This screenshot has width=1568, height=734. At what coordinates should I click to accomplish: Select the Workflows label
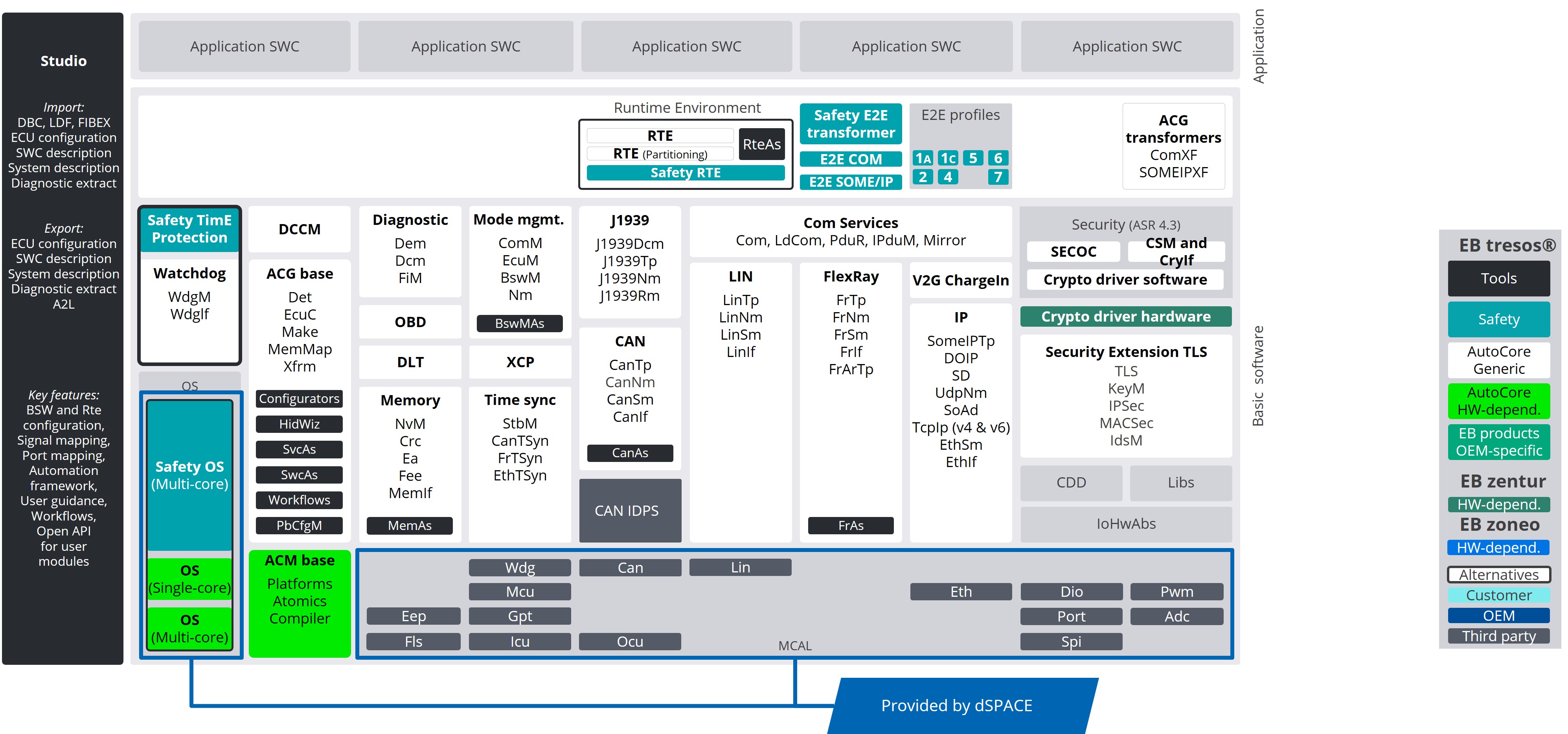point(299,500)
